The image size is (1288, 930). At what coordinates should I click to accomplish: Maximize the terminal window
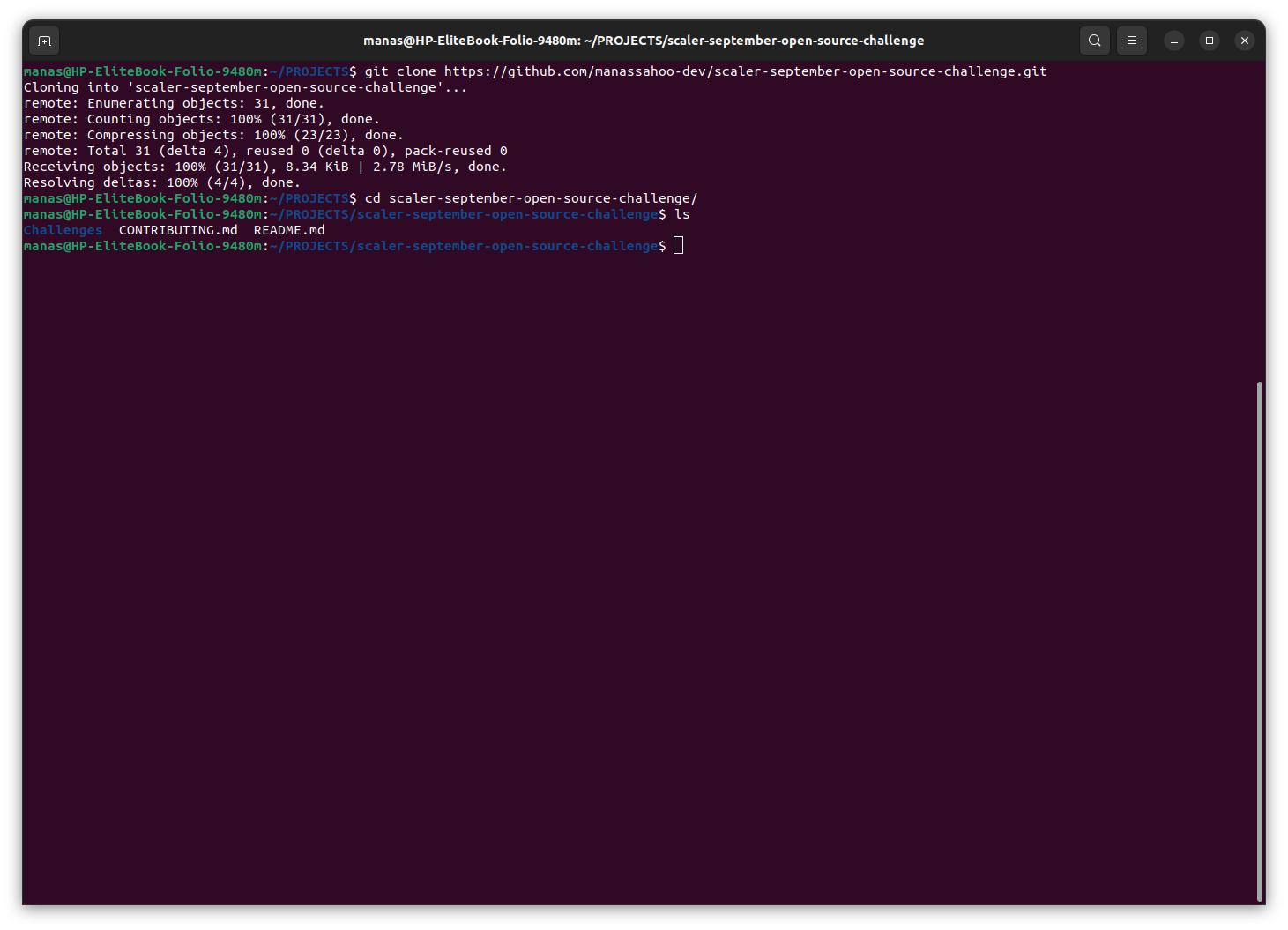pos(1209,41)
